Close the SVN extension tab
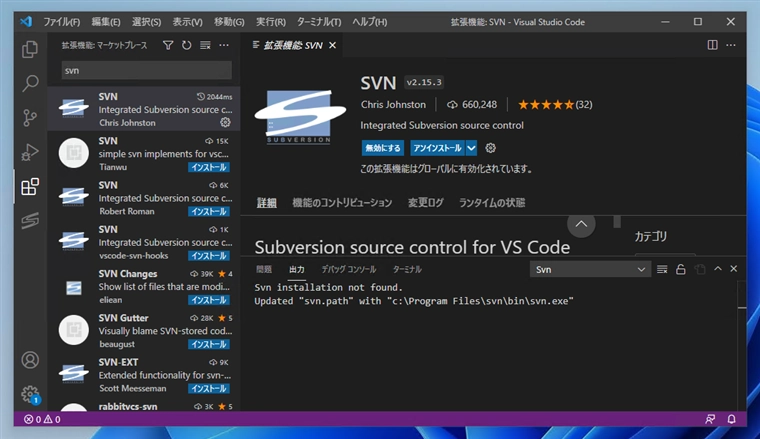 coord(332,45)
